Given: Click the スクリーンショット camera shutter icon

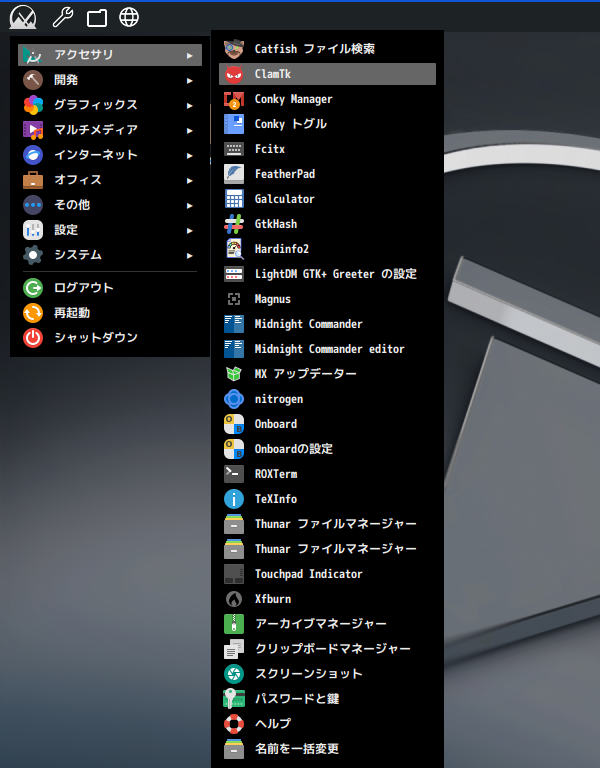Looking at the screenshot, I should [234, 674].
